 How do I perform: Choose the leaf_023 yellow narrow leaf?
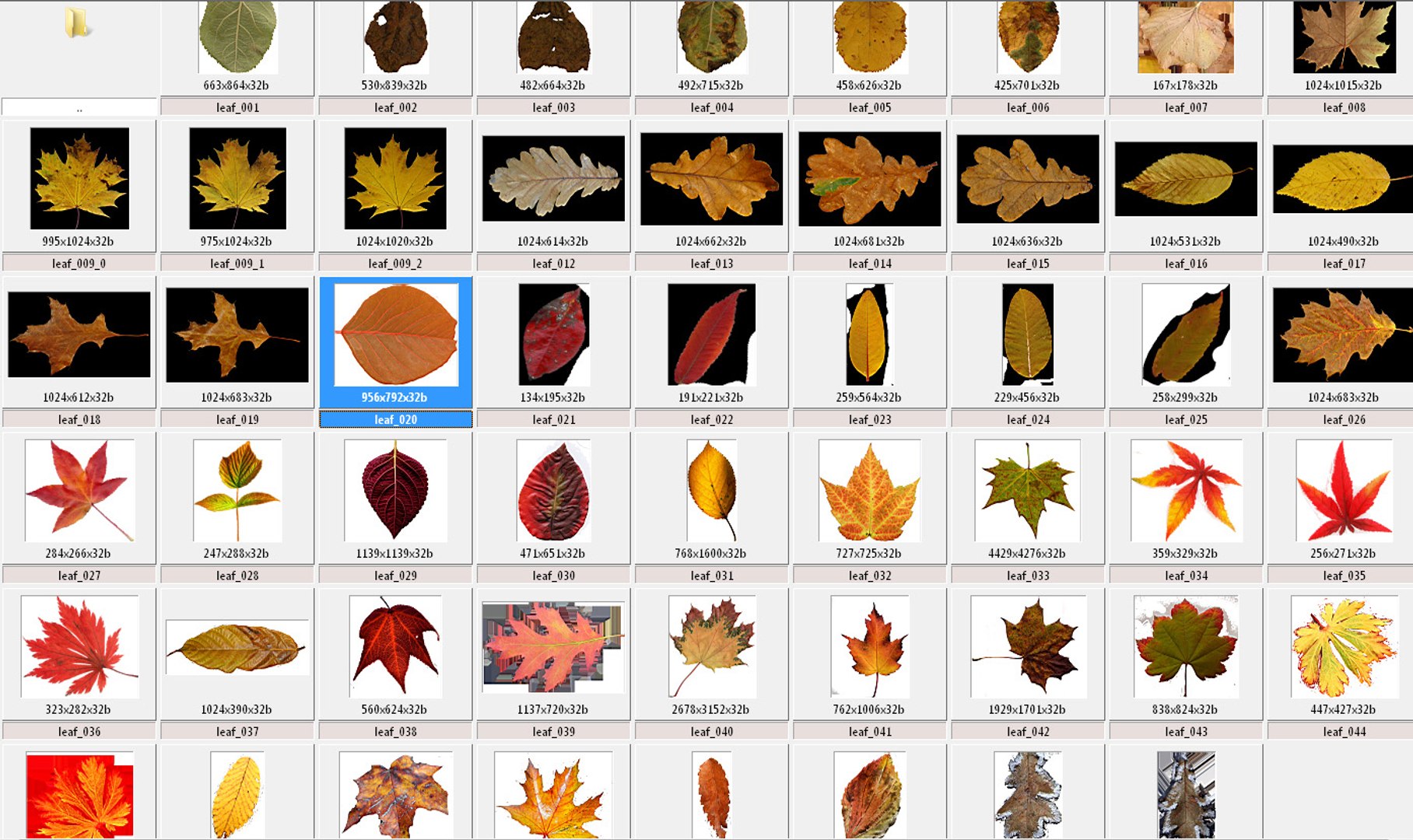870,334
